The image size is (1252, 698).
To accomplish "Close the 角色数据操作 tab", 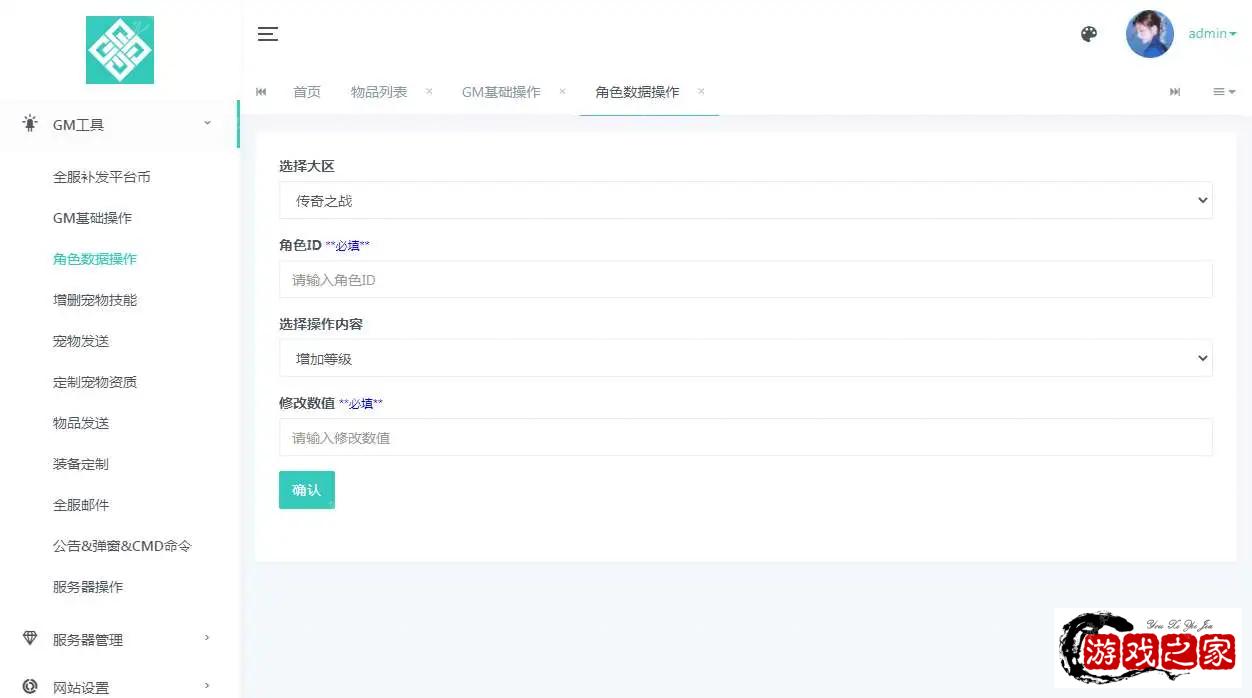I will 701,91.
